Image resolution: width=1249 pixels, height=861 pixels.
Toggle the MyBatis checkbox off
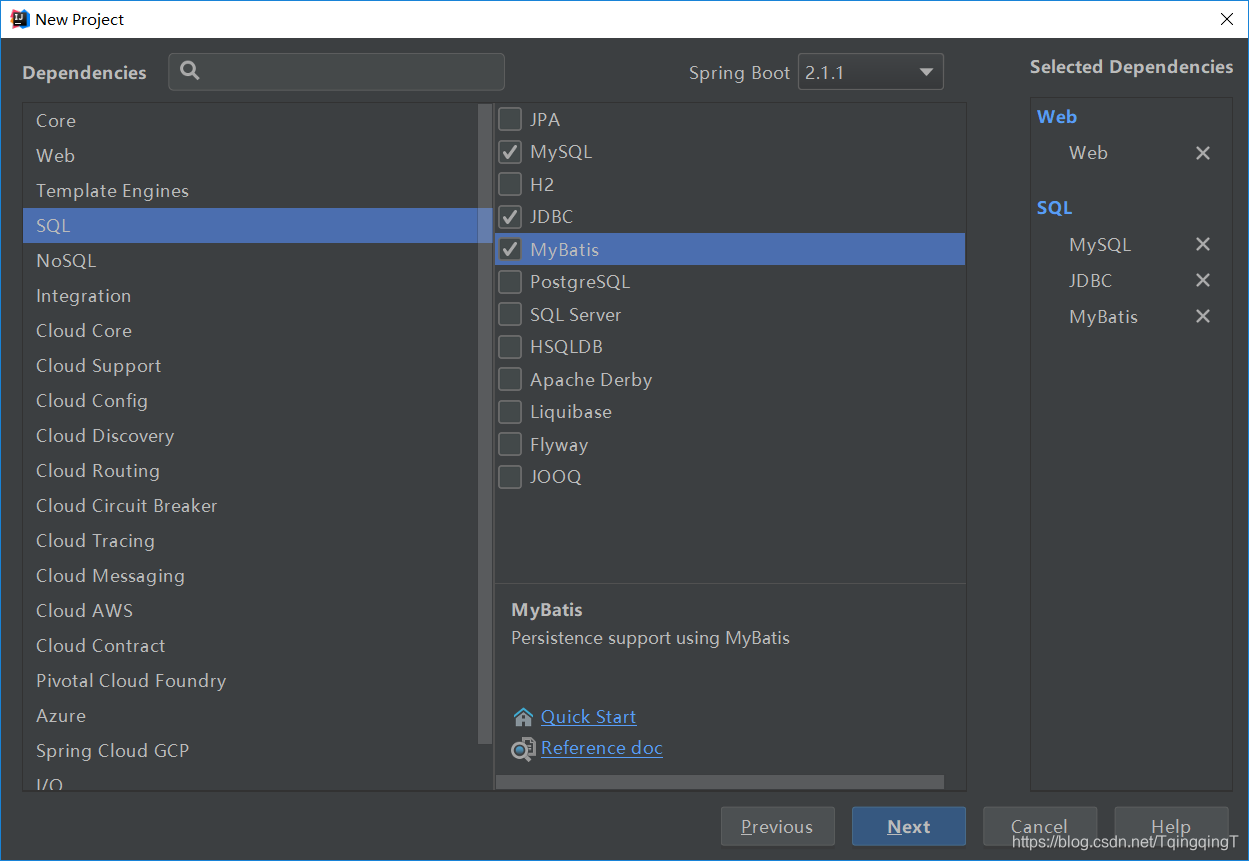510,249
